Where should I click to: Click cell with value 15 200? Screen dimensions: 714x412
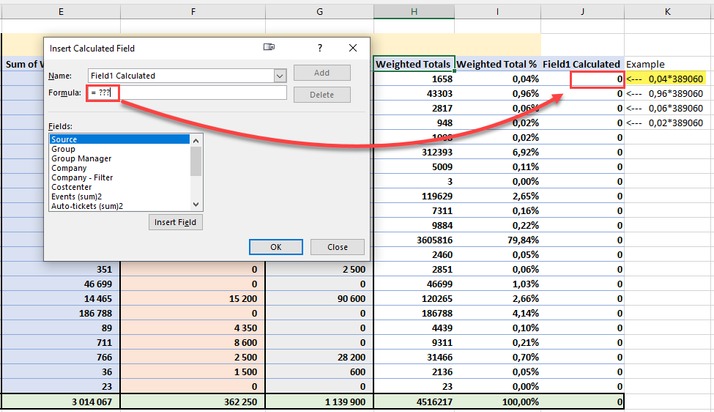click(x=193, y=299)
